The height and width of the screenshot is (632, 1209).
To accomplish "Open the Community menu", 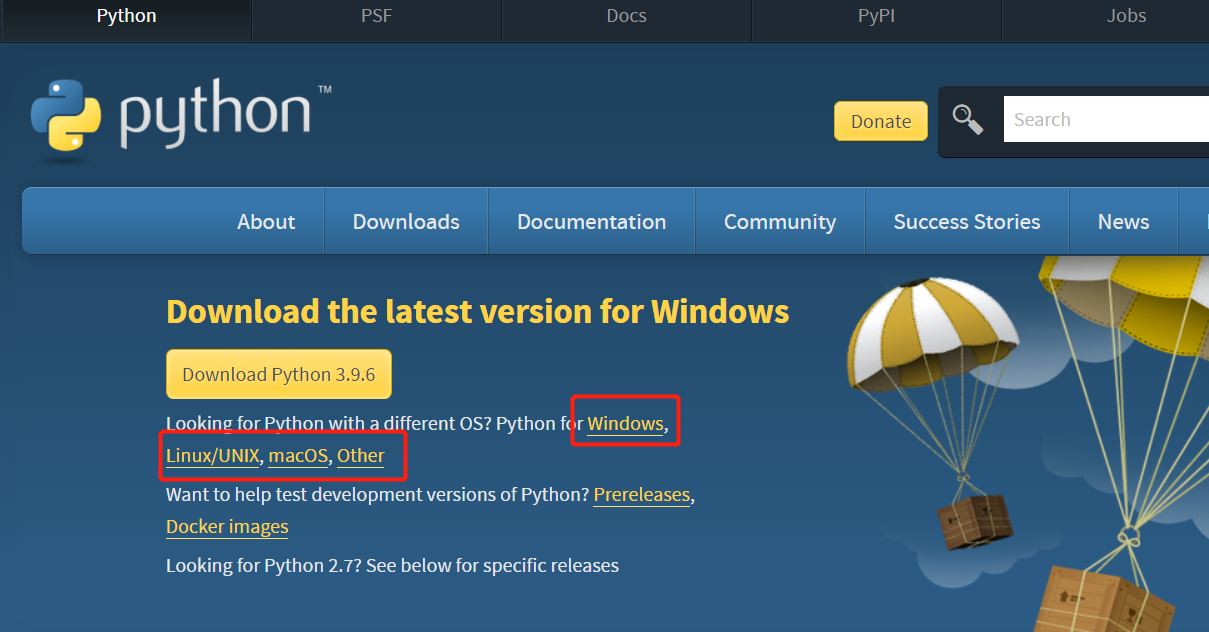I will click(779, 221).
